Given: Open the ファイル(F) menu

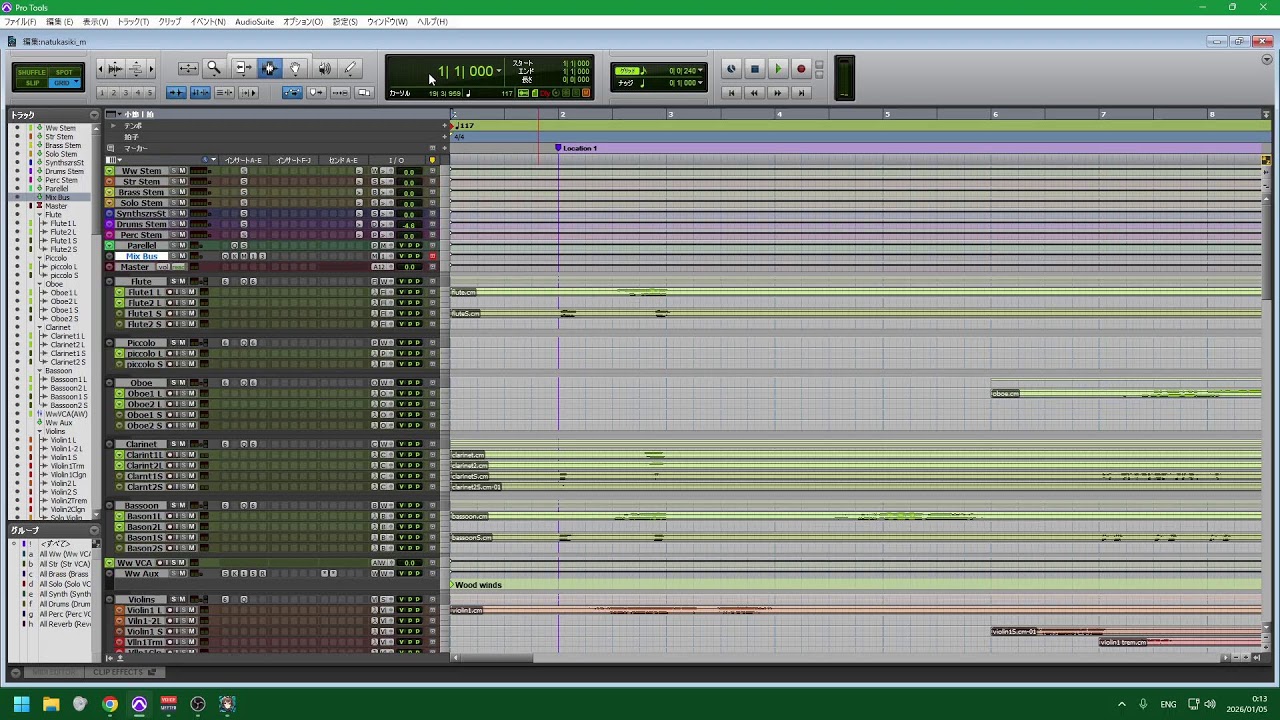Looking at the screenshot, I should point(20,21).
